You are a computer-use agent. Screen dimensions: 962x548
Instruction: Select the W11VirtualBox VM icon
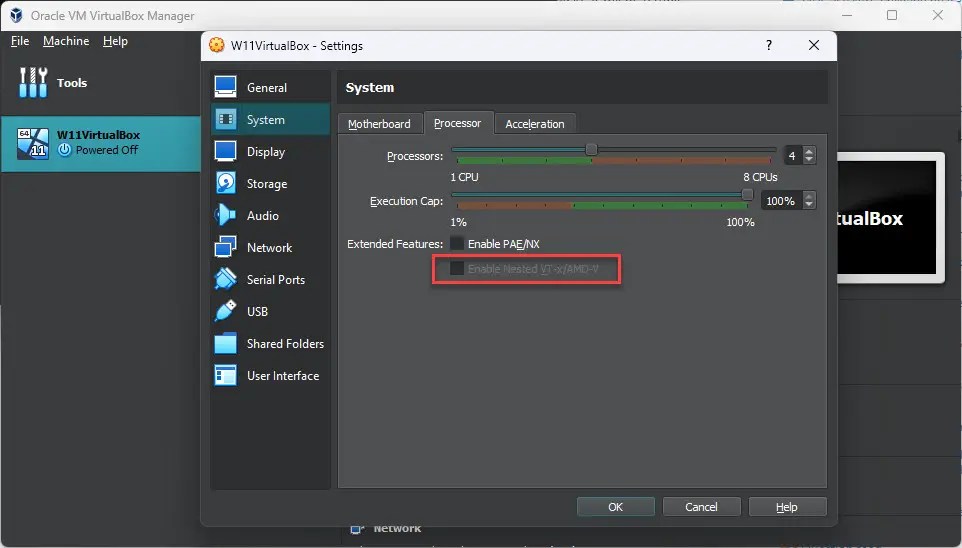(33, 144)
